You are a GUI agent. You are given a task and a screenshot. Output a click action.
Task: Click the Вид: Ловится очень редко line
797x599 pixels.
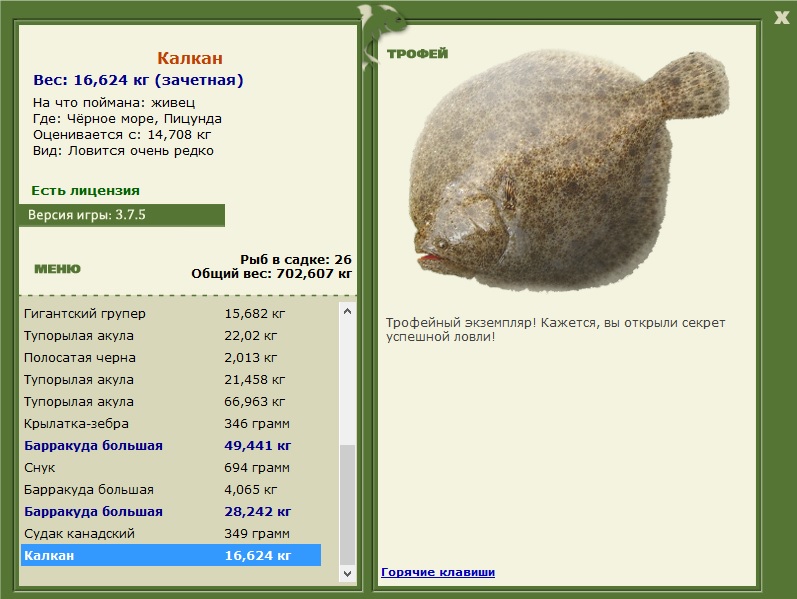point(123,151)
